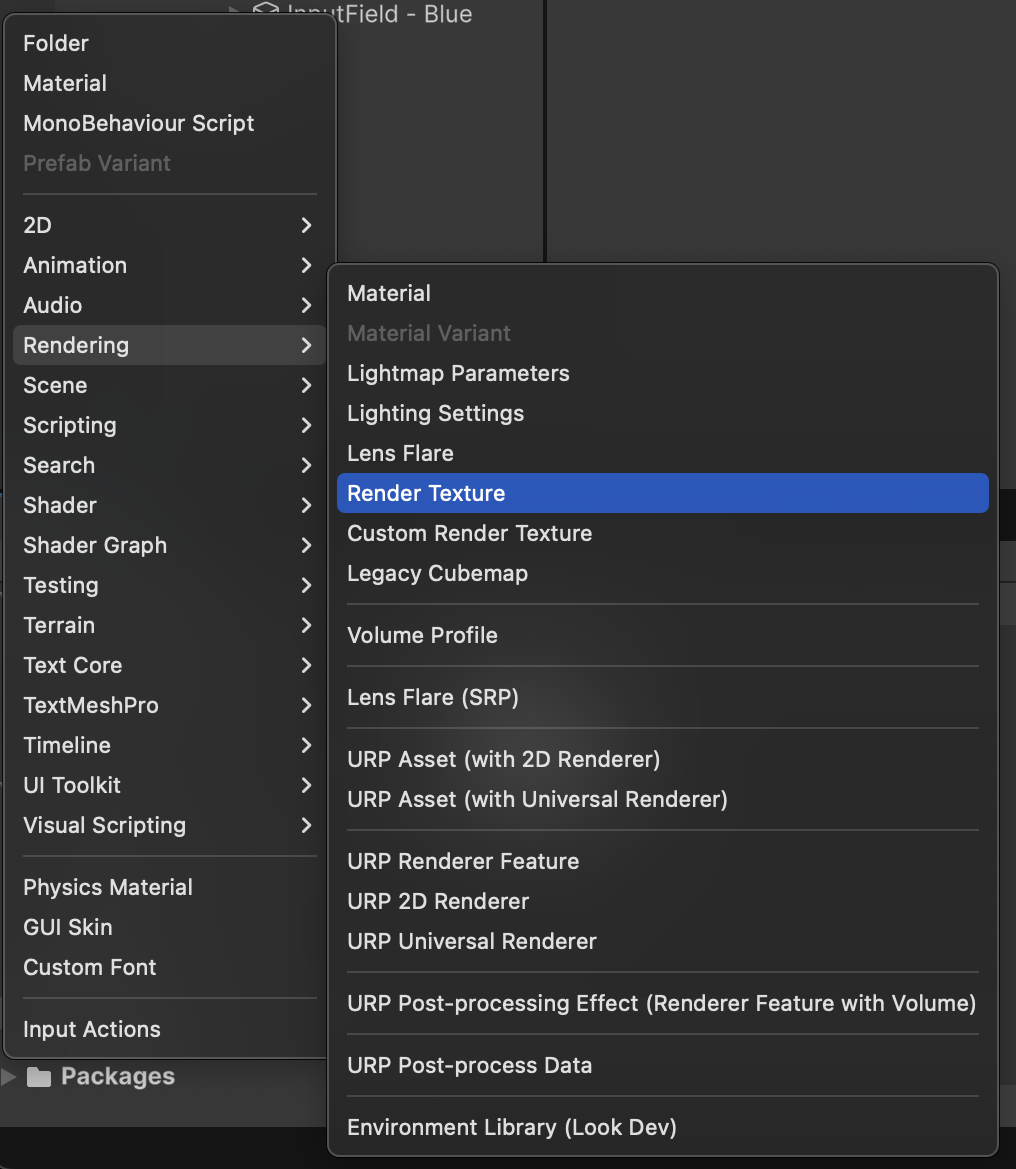Choose MonoBehaviour Script menu entry
This screenshot has height=1169, width=1016.
pyautogui.click(x=138, y=123)
